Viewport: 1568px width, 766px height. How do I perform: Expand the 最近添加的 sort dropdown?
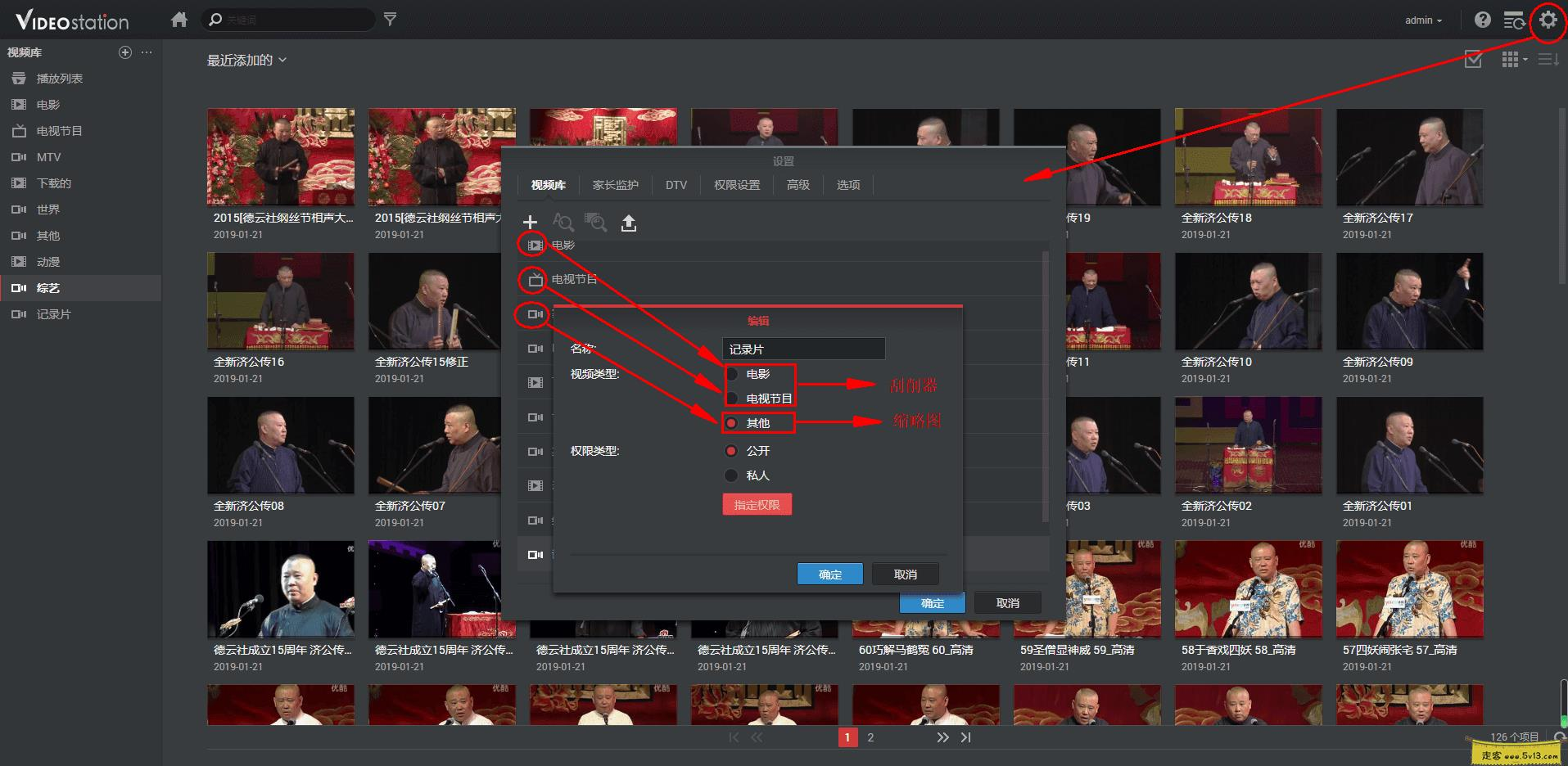(x=246, y=60)
